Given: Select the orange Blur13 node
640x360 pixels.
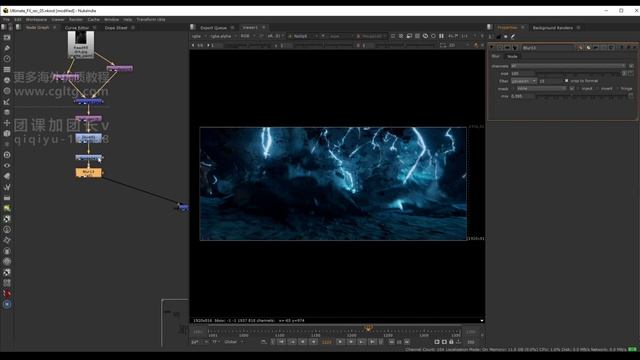Looking at the screenshot, I should tap(89, 173).
